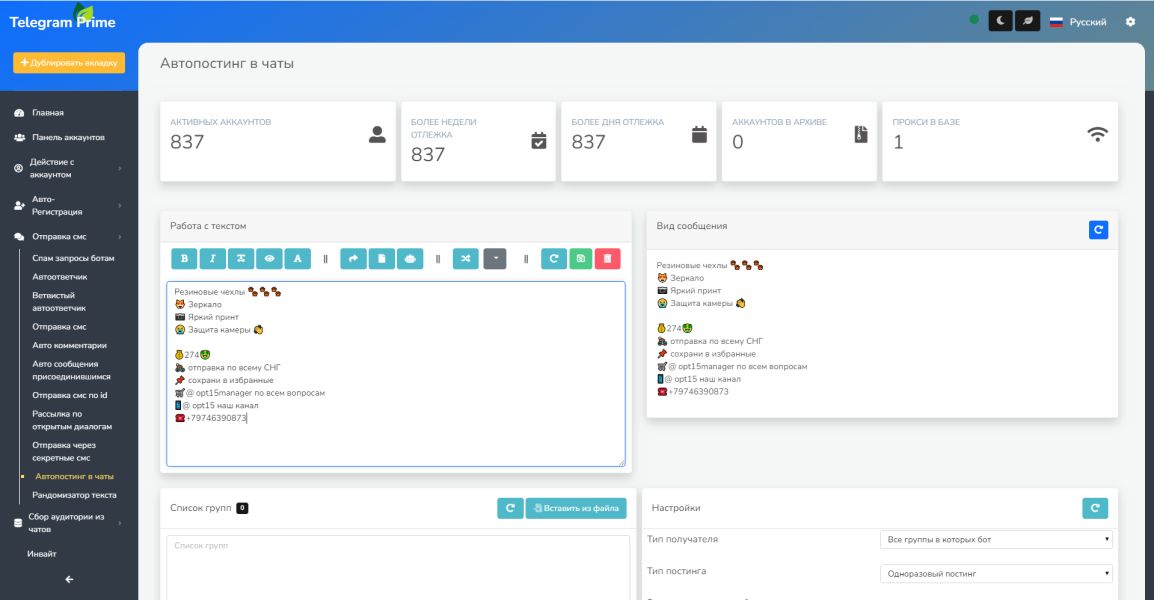The height and width of the screenshot is (600, 1154).
Task: Click the robot bot icon in toolbar
Action: (x=410, y=259)
